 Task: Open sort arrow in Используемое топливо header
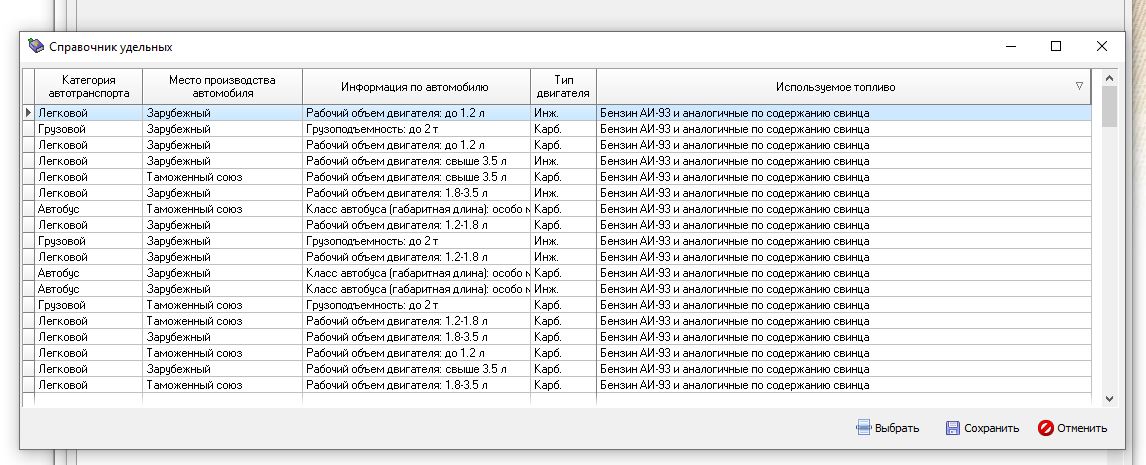pyautogui.click(x=1079, y=87)
